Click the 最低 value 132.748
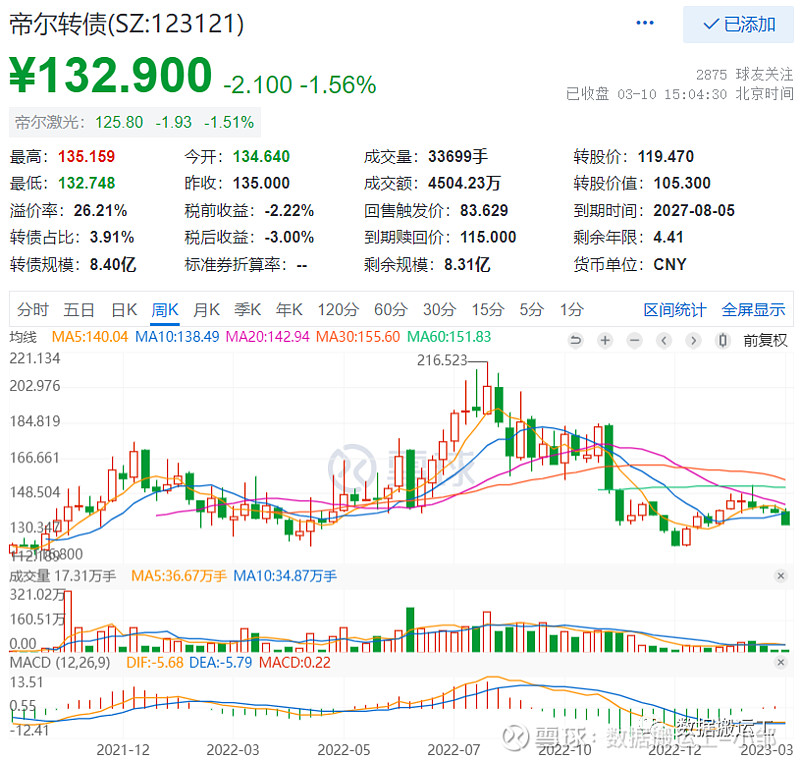 87,183
